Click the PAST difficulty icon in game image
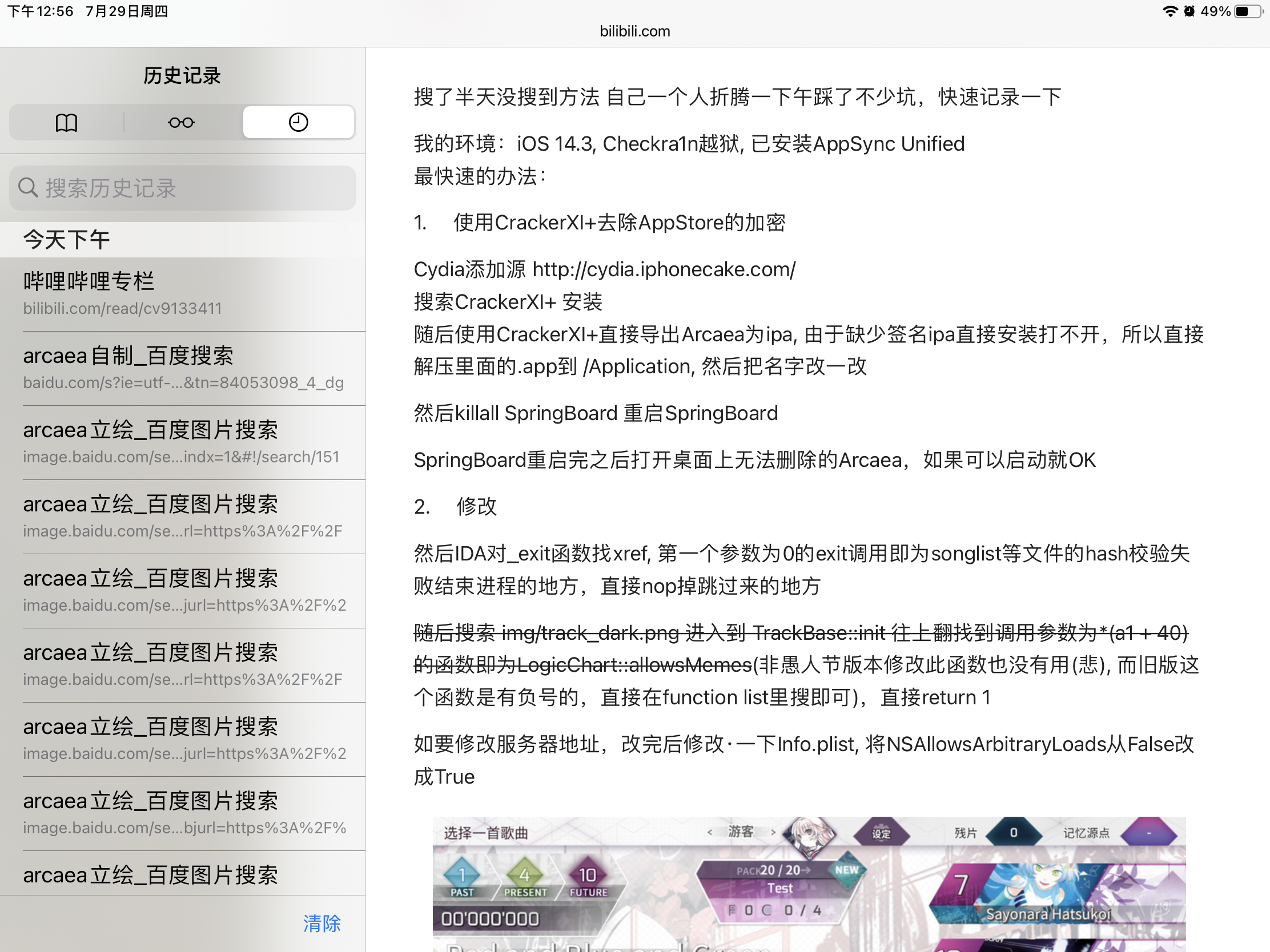Screen dimensions: 1270x952 (462, 877)
